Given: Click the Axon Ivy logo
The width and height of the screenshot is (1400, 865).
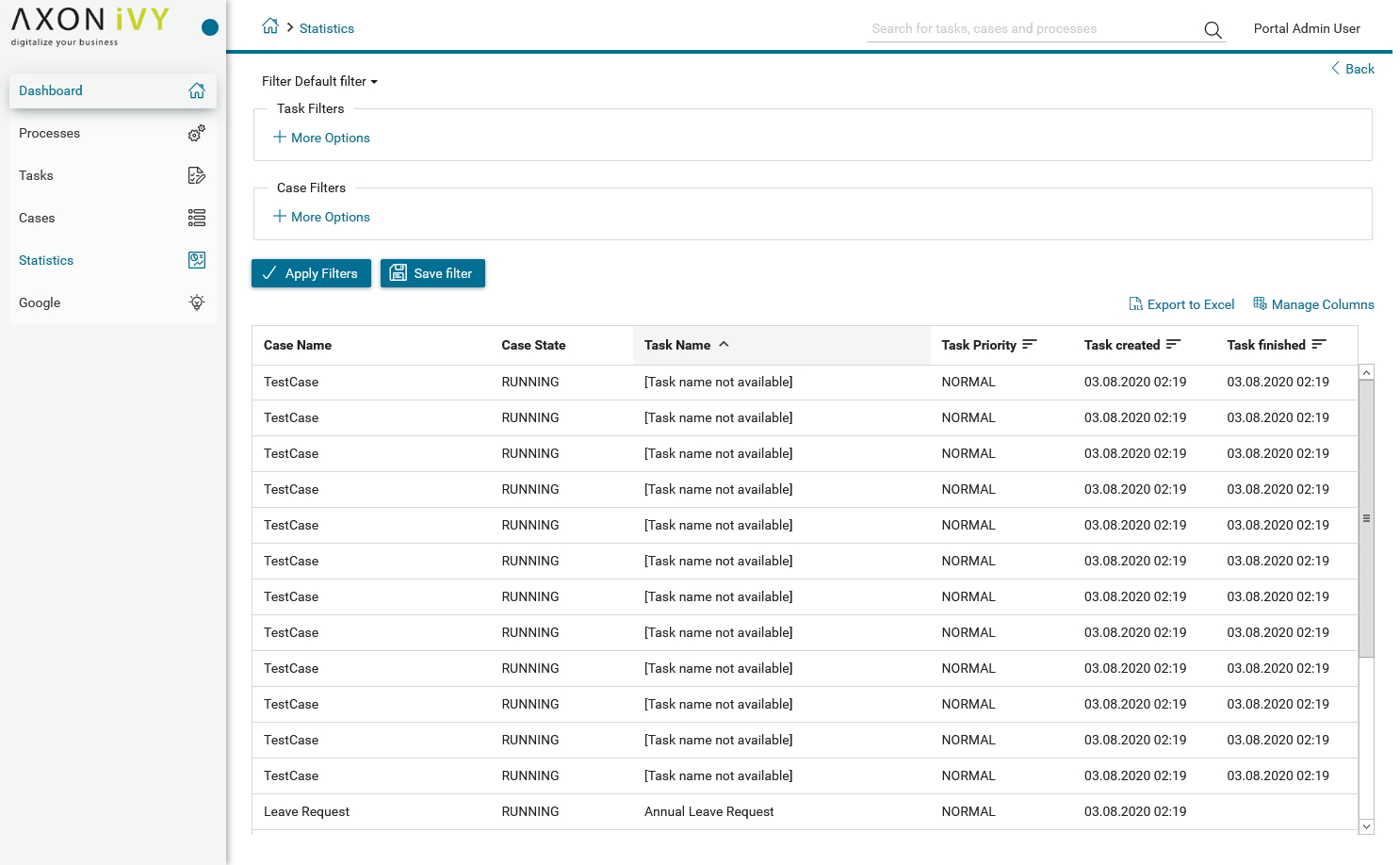Looking at the screenshot, I should click(90, 26).
